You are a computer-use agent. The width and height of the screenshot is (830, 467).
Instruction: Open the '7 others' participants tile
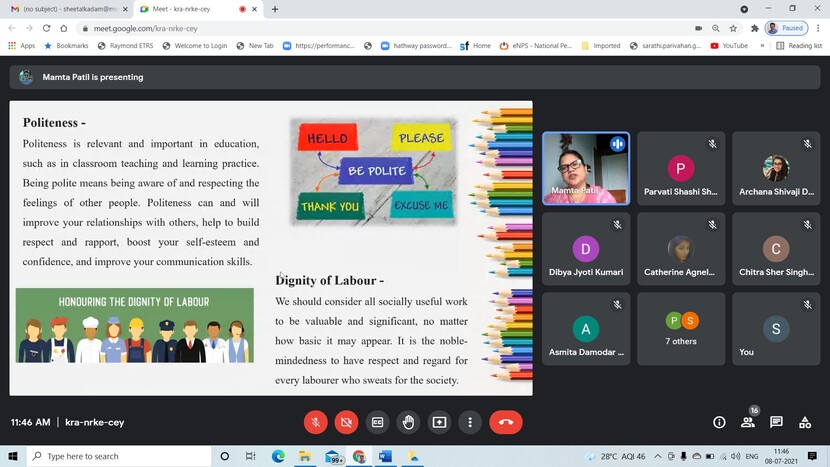click(682, 328)
